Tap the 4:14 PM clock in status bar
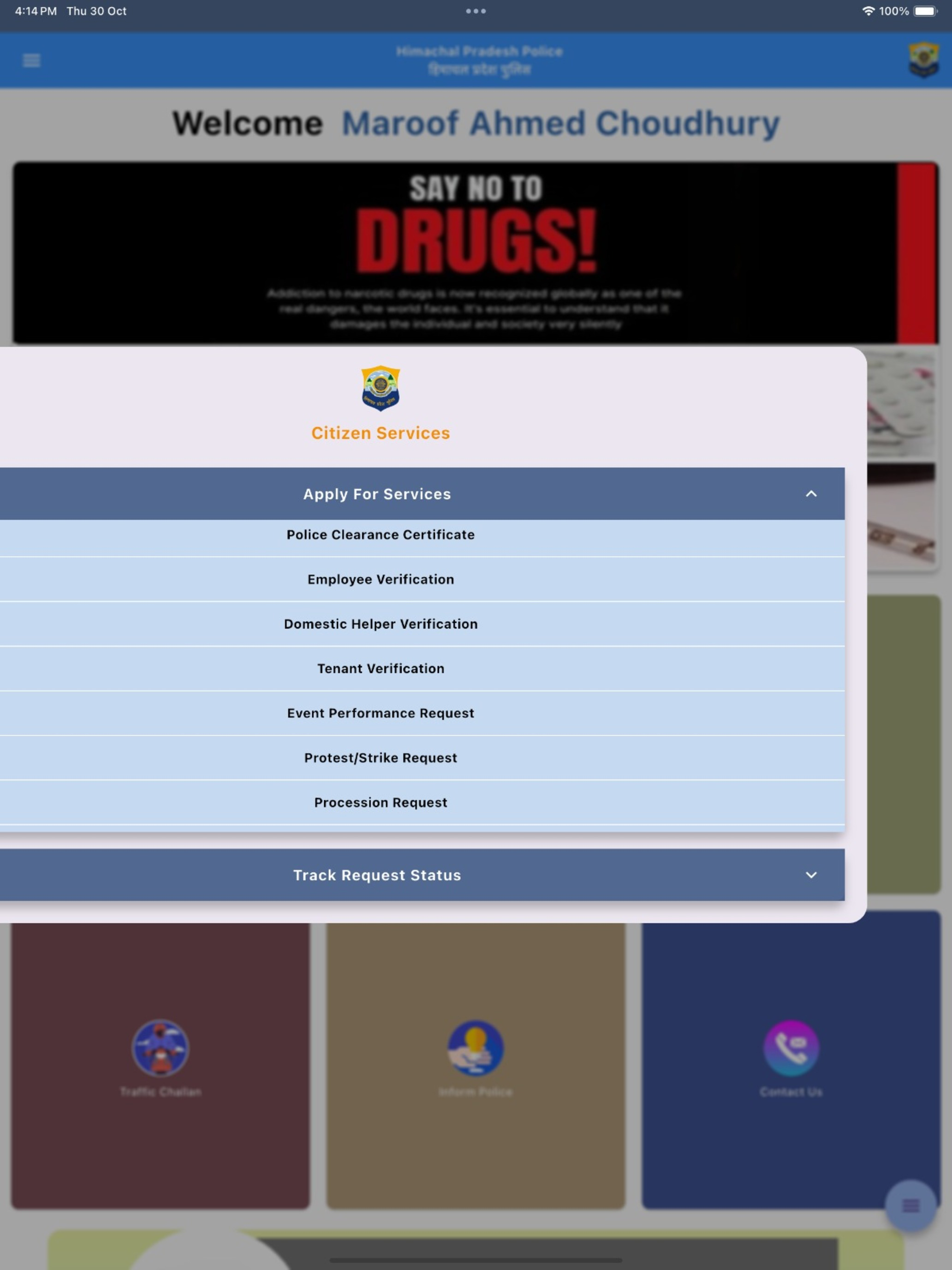 pos(36,11)
